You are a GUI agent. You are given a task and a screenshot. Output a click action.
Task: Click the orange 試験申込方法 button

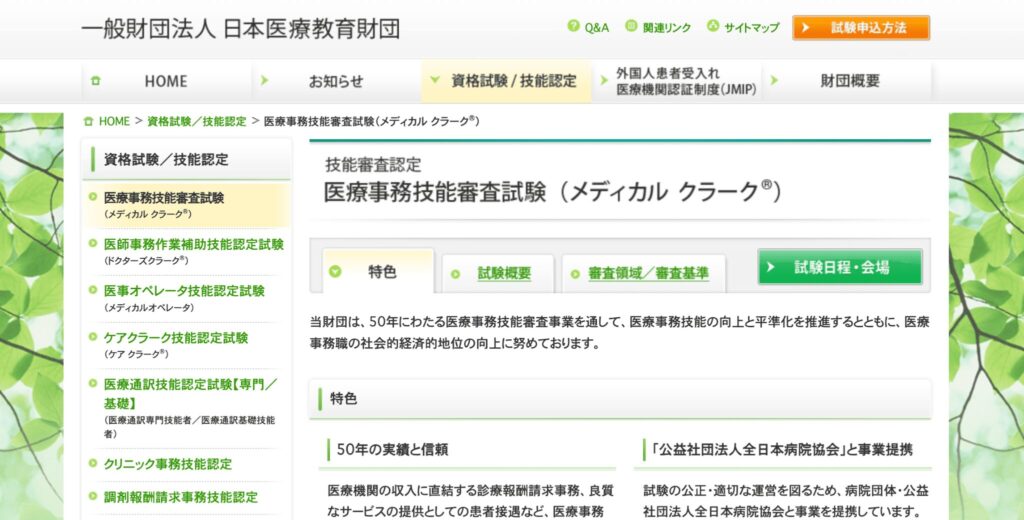coord(861,28)
